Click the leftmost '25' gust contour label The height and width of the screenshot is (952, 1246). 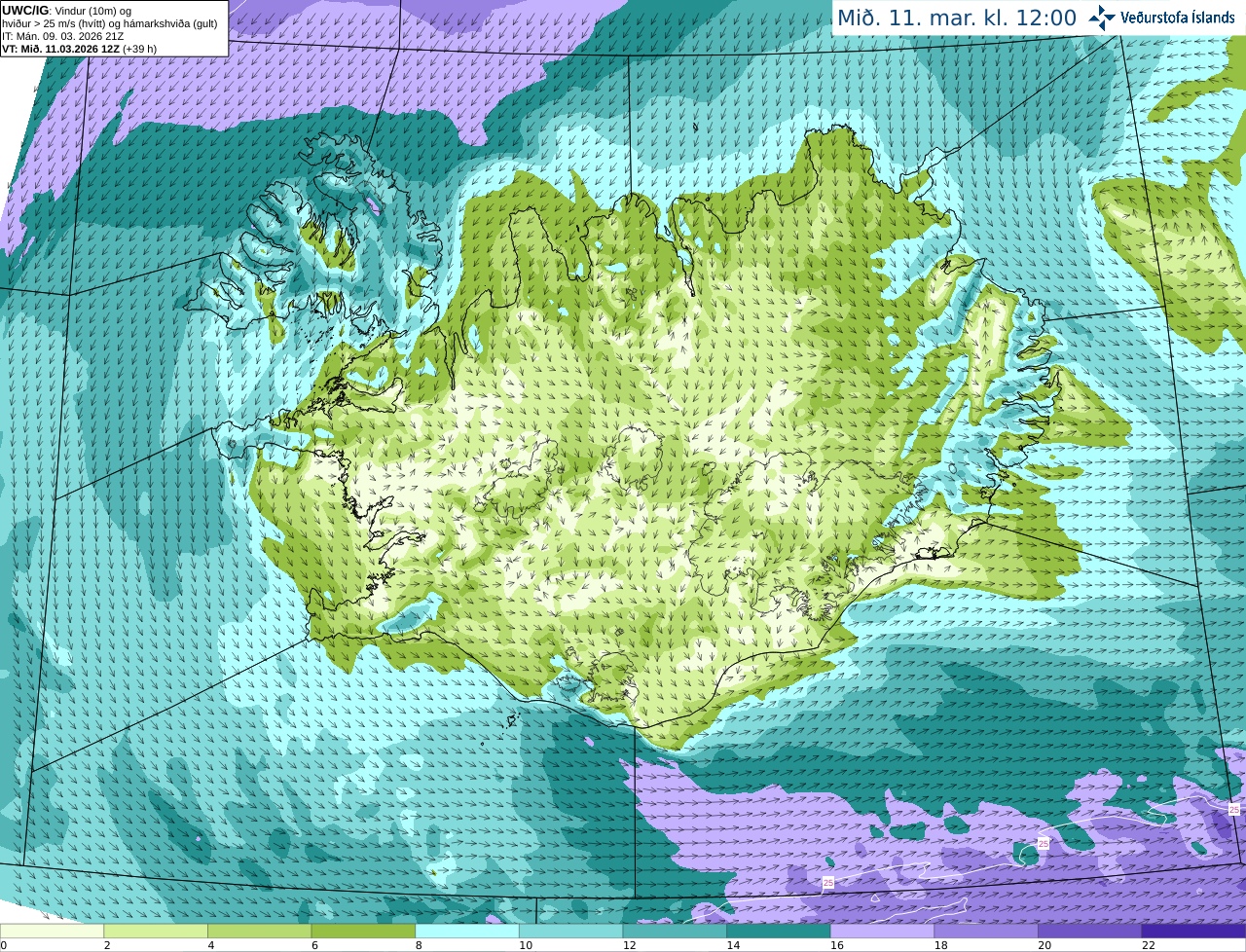tap(828, 883)
